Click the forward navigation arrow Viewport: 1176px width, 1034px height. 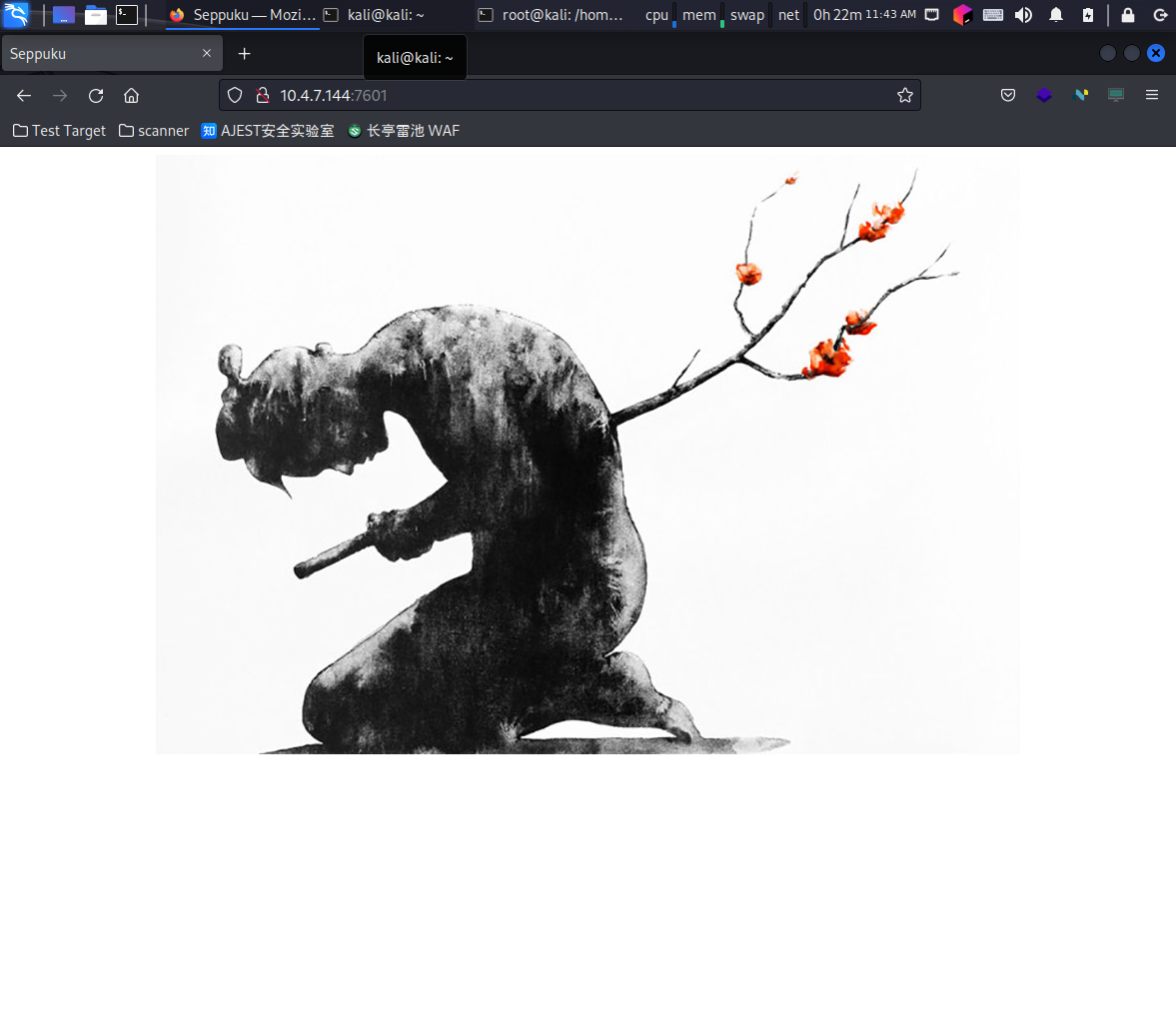pyautogui.click(x=60, y=95)
